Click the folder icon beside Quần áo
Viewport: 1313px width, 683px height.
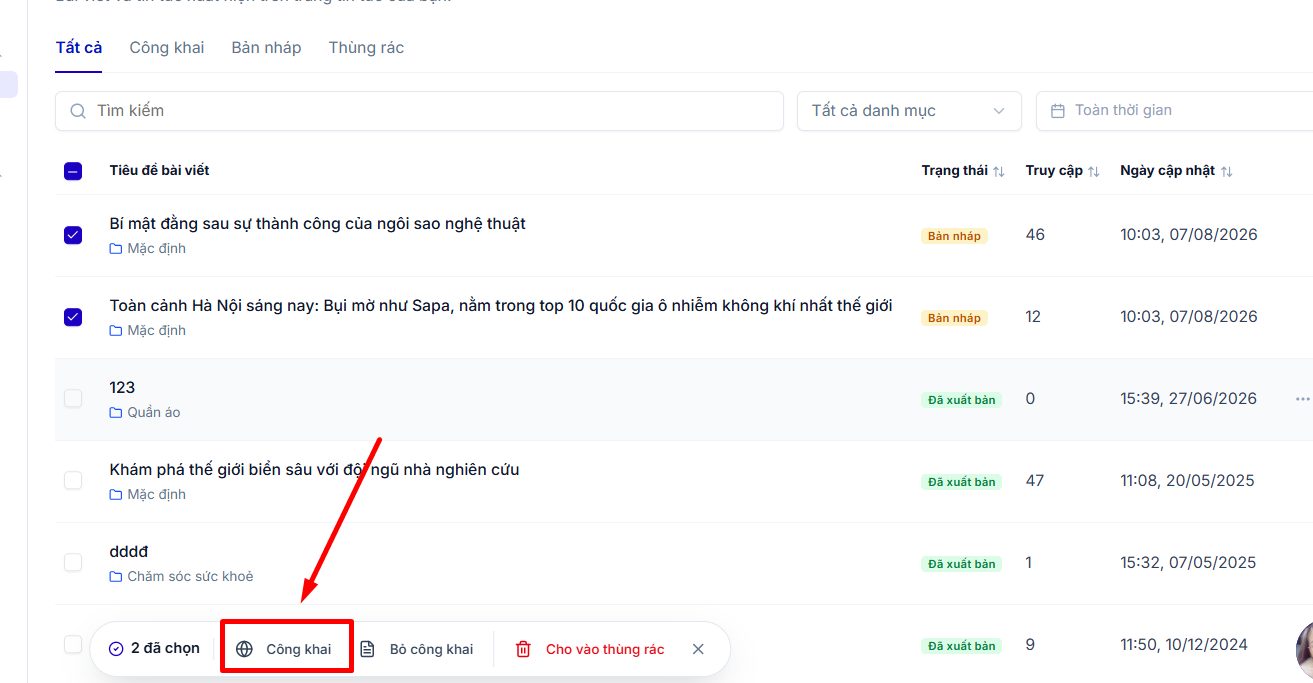click(x=116, y=412)
